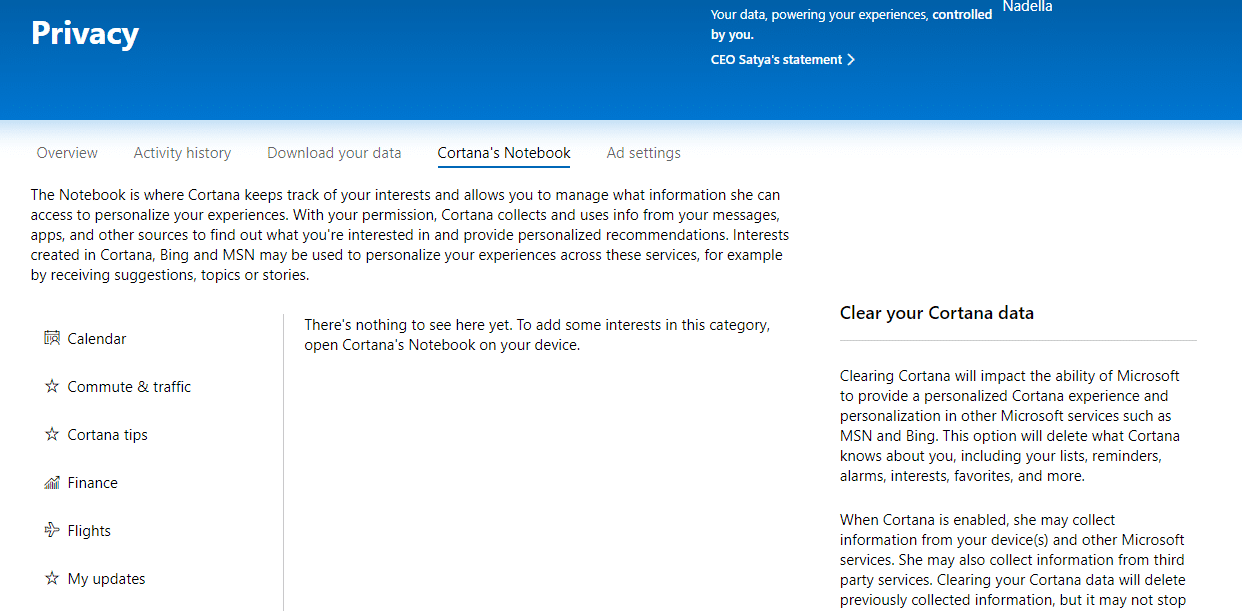This screenshot has width=1242, height=611.
Task: Click the star icon beside Cortana tips
Action: click(x=52, y=435)
